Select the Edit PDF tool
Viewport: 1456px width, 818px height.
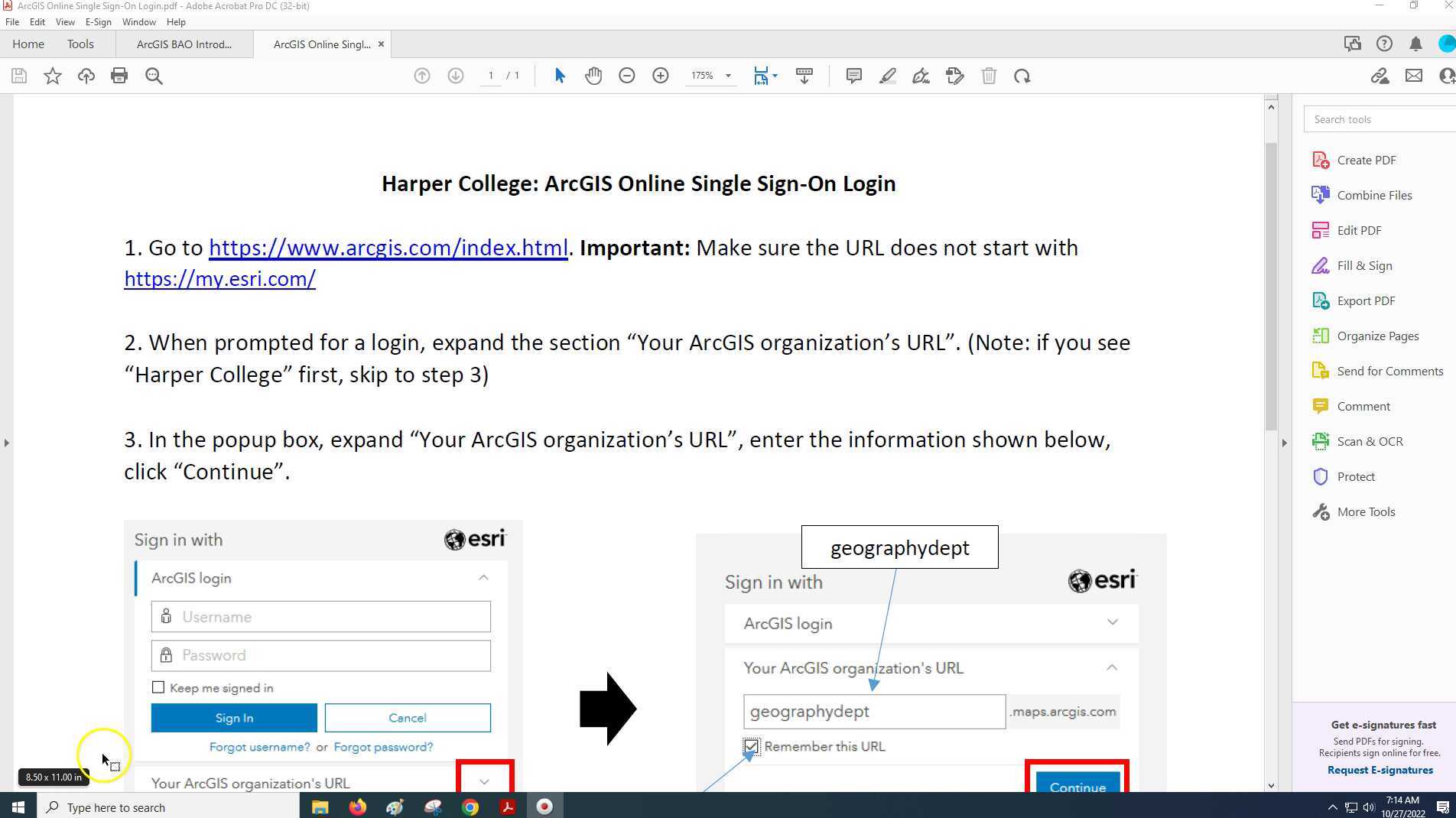pos(1359,230)
